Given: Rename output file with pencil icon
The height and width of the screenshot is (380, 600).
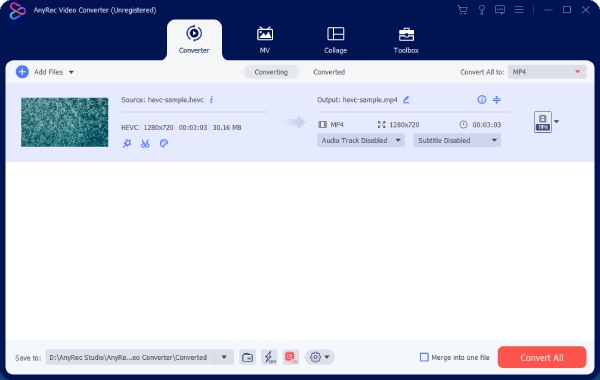Looking at the screenshot, I should [406, 99].
